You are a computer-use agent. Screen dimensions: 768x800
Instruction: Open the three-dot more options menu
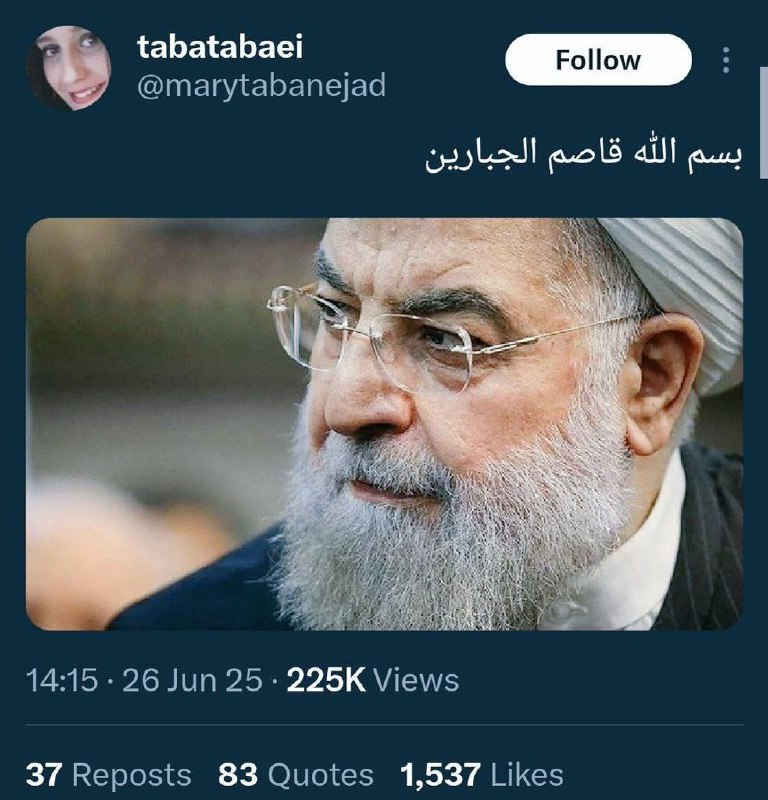(x=726, y=60)
